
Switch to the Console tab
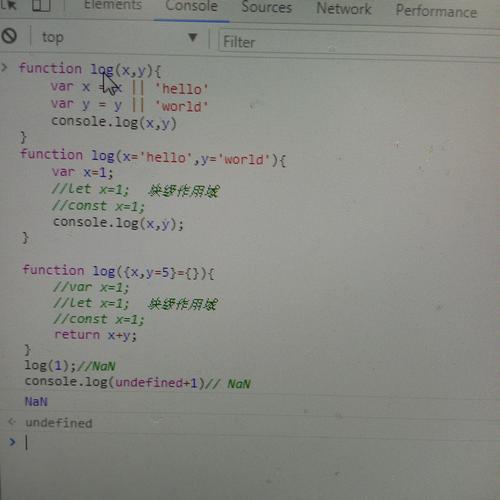(191, 6)
